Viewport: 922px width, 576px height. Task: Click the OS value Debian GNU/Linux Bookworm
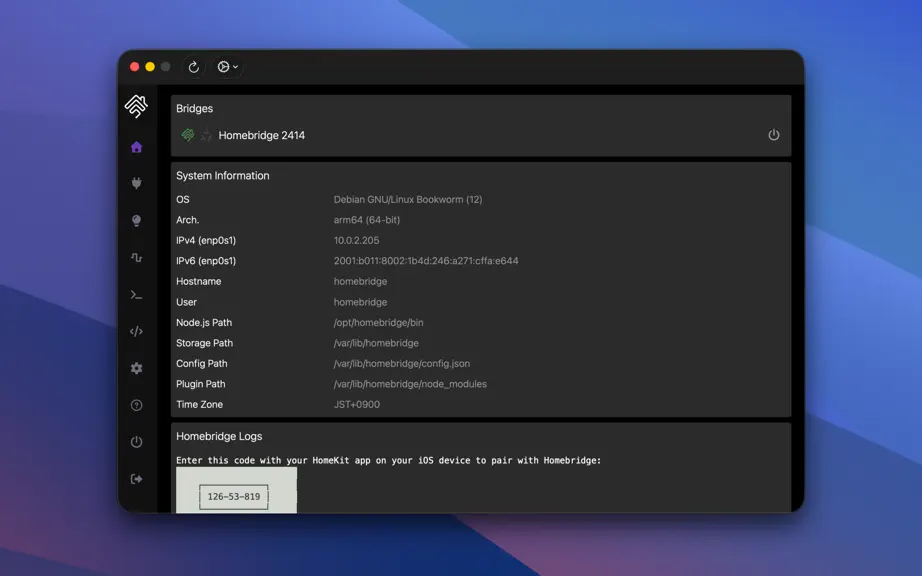408,199
